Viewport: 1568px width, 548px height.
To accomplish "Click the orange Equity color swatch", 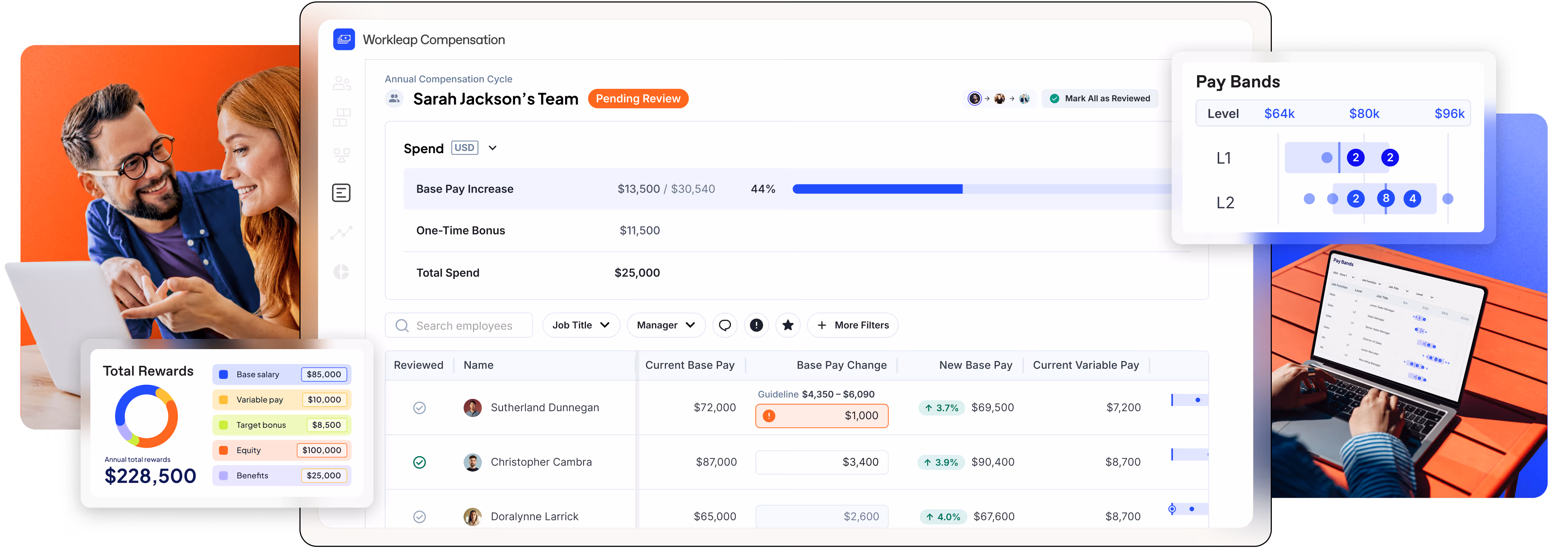I will tap(223, 451).
